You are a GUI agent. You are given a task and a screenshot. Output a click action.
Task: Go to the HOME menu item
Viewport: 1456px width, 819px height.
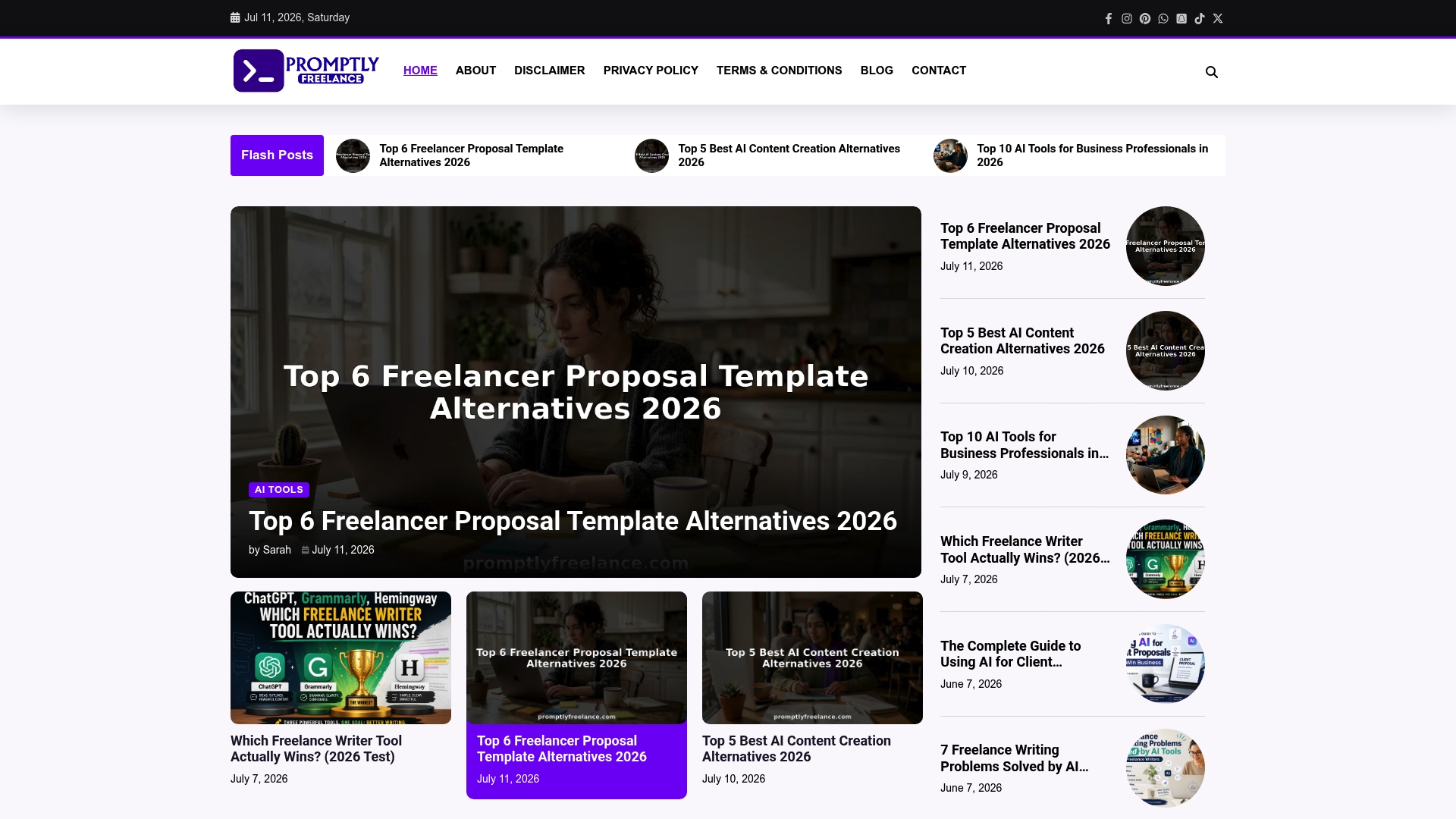pos(420,71)
